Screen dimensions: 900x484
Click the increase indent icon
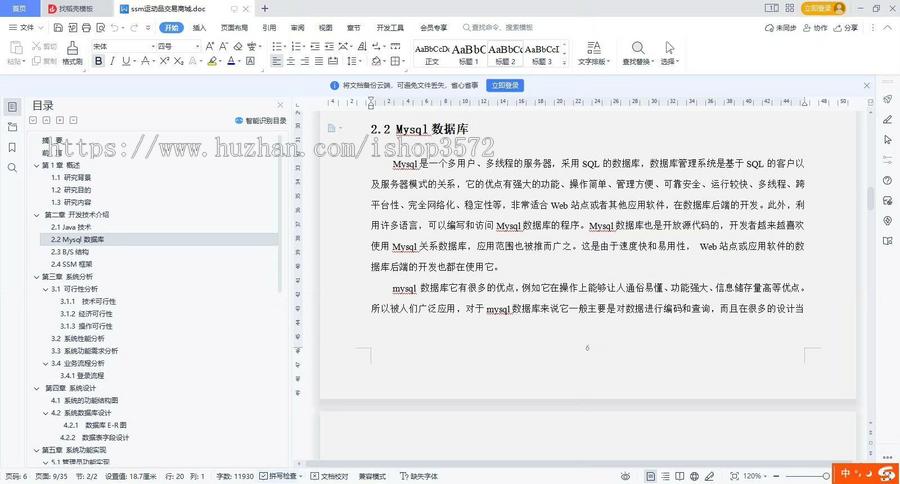tap(329, 46)
